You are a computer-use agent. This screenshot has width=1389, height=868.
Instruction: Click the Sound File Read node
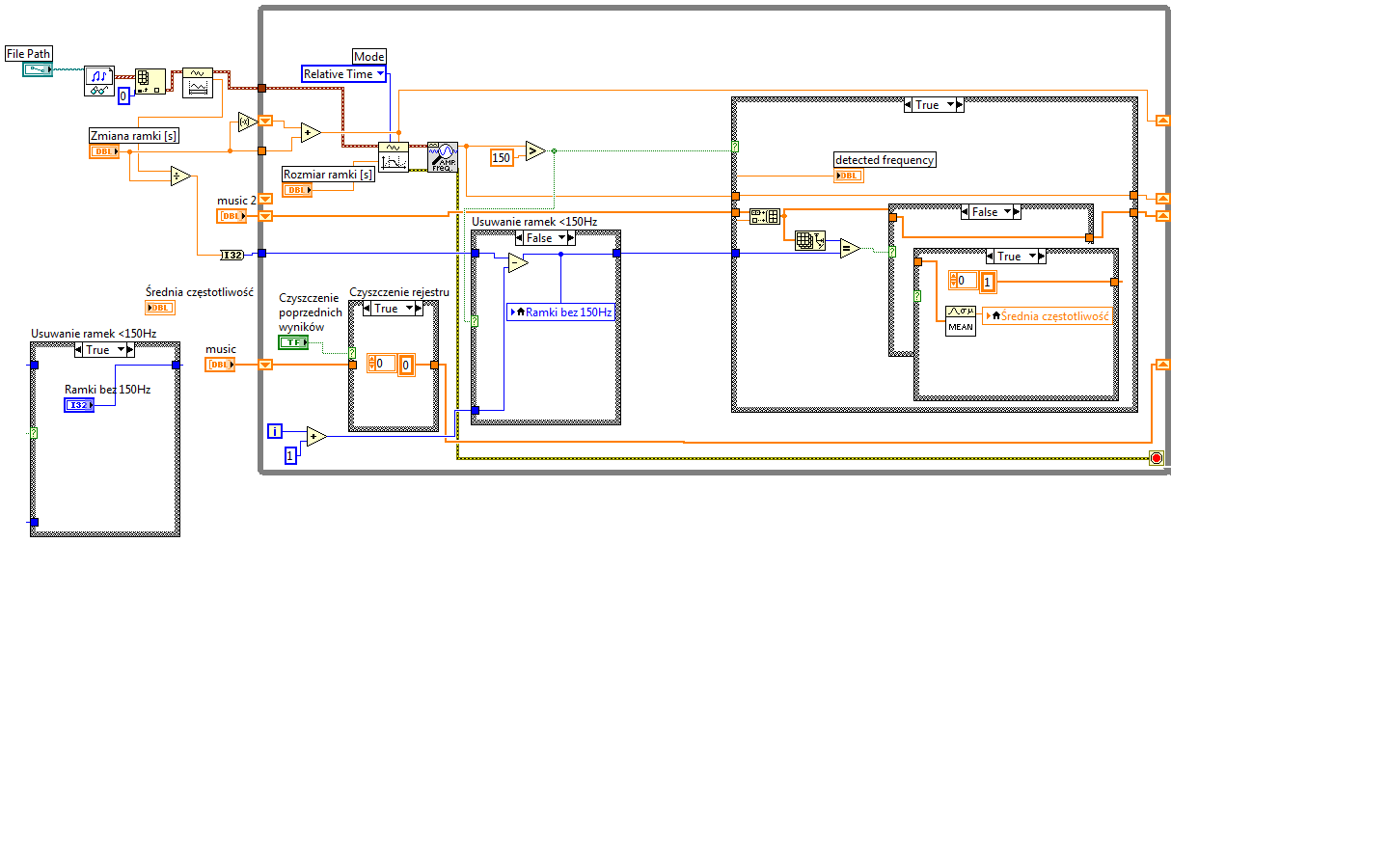(99, 82)
